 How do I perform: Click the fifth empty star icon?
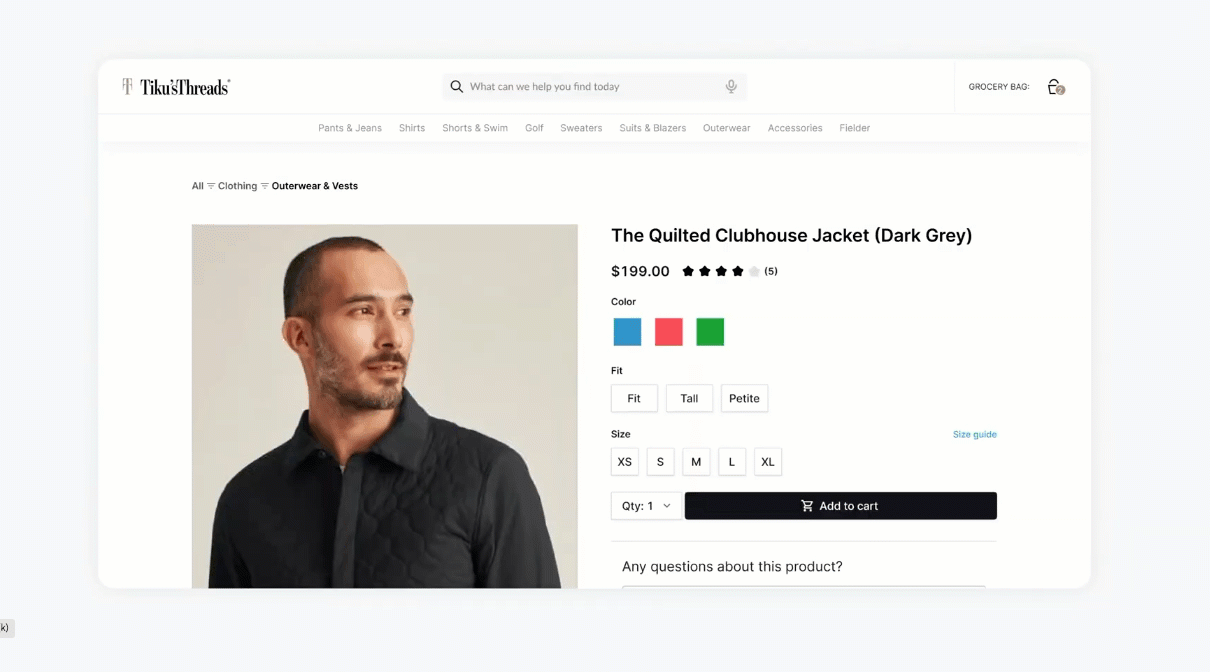pos(754,271)
